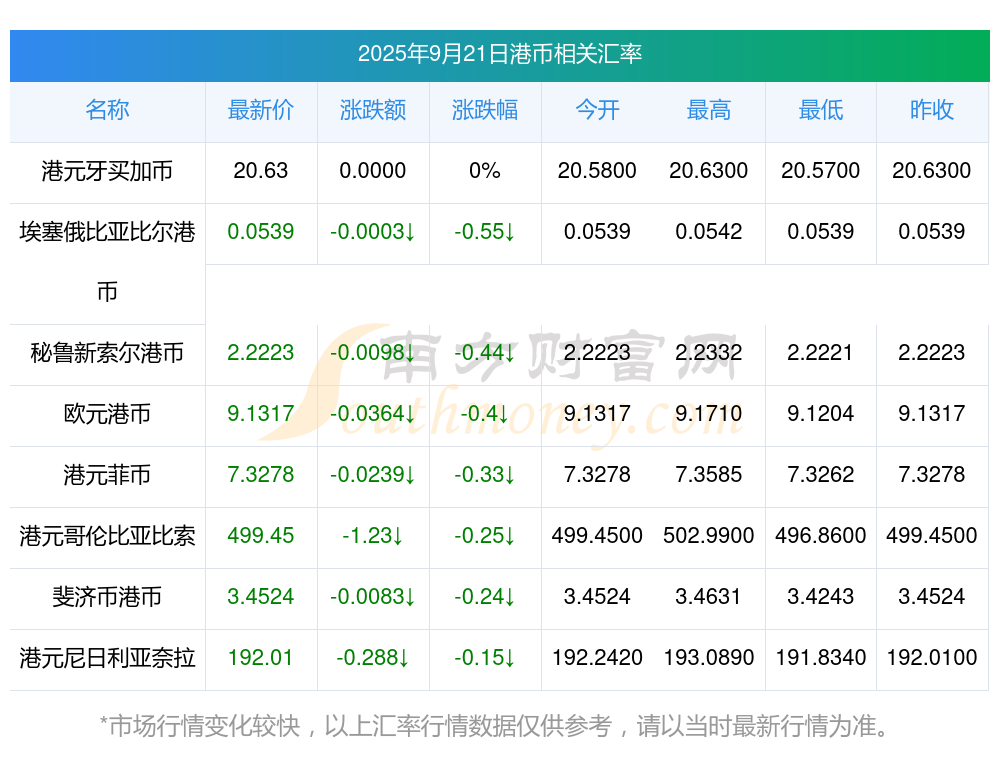Click highest price 193.0890
1000x757 pixels.
709,658
